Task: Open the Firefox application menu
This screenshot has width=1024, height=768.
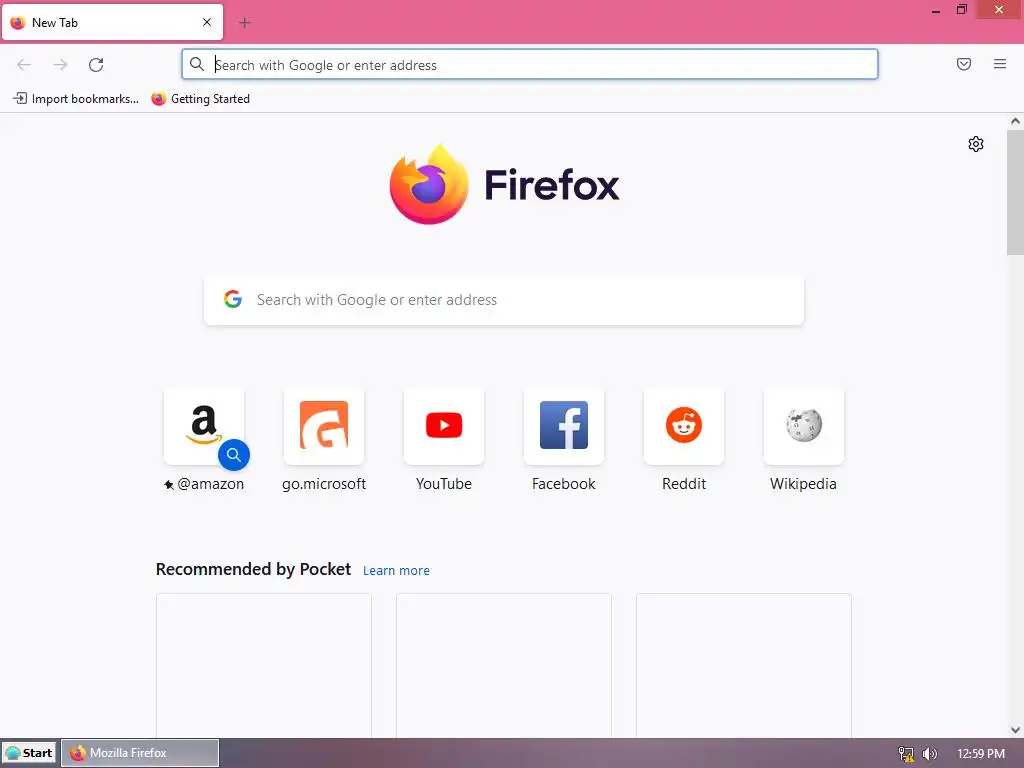Action: coord(1000,64)
